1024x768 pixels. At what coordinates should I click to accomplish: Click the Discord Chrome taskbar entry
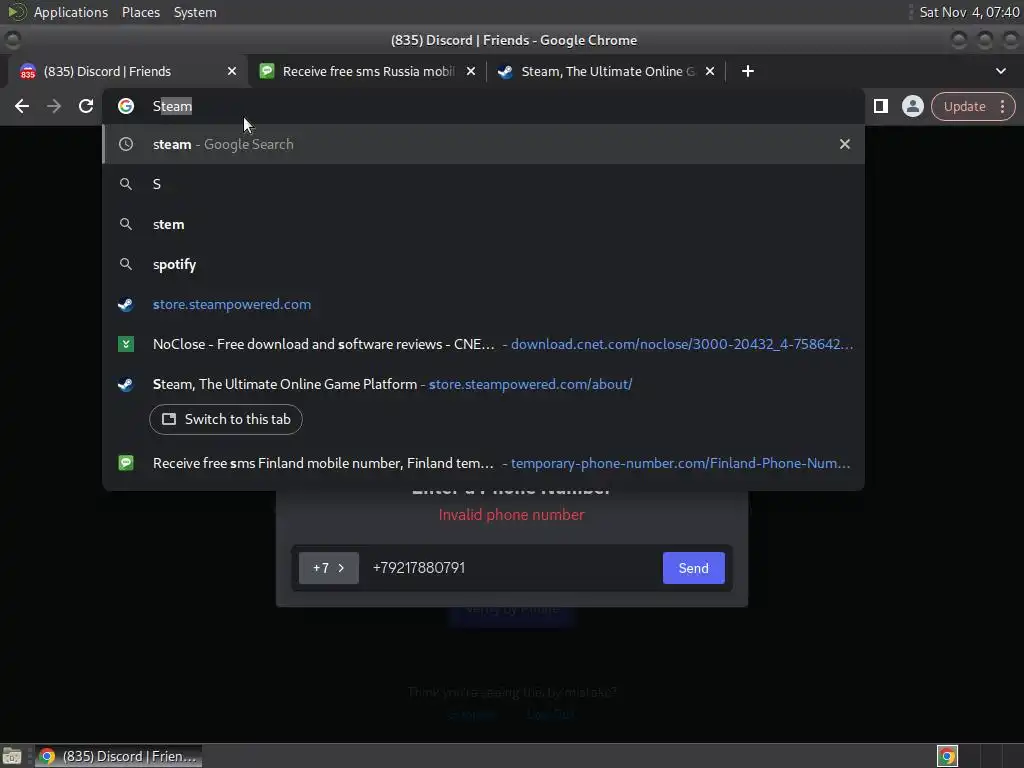[x=119, y=756]
